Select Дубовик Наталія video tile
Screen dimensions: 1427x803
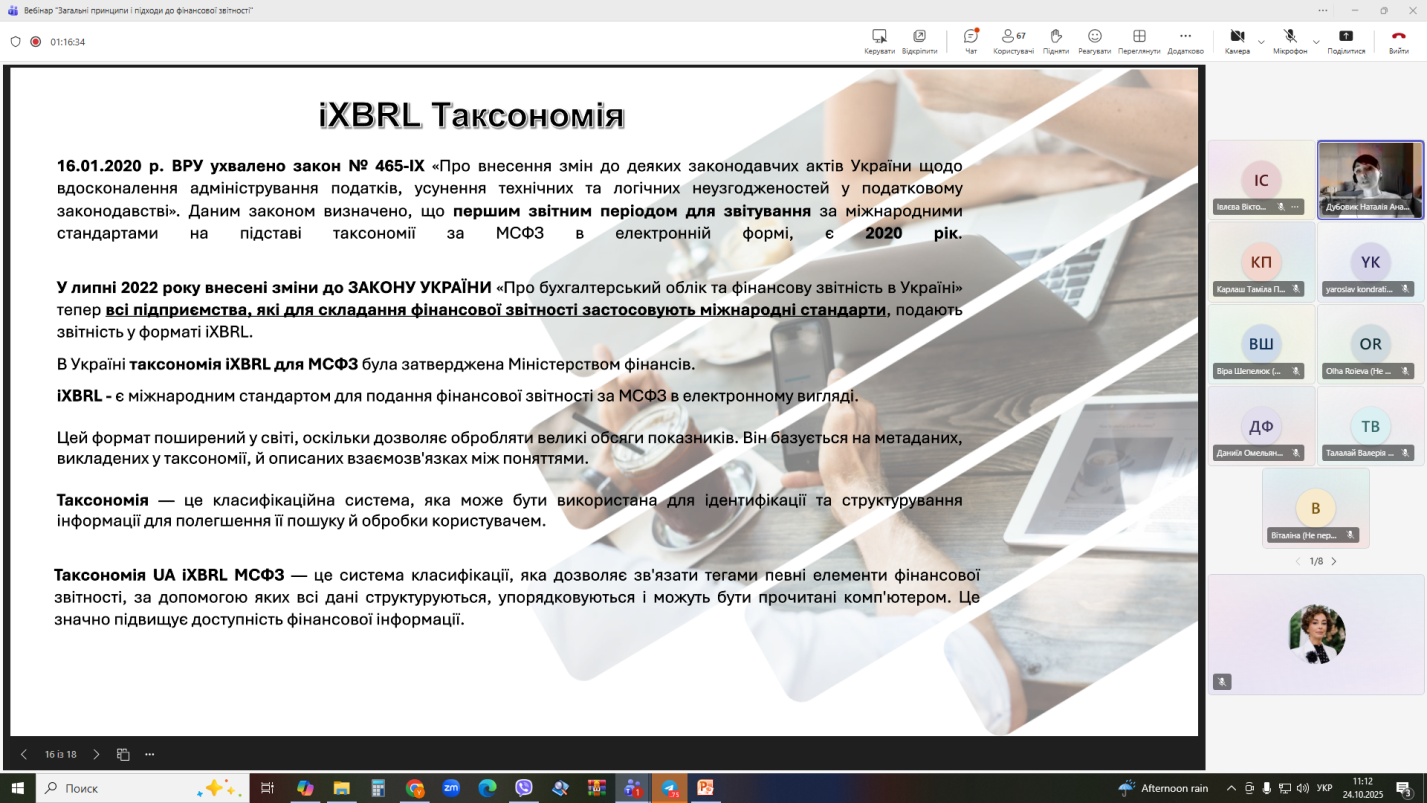(x=1370, y=178)
